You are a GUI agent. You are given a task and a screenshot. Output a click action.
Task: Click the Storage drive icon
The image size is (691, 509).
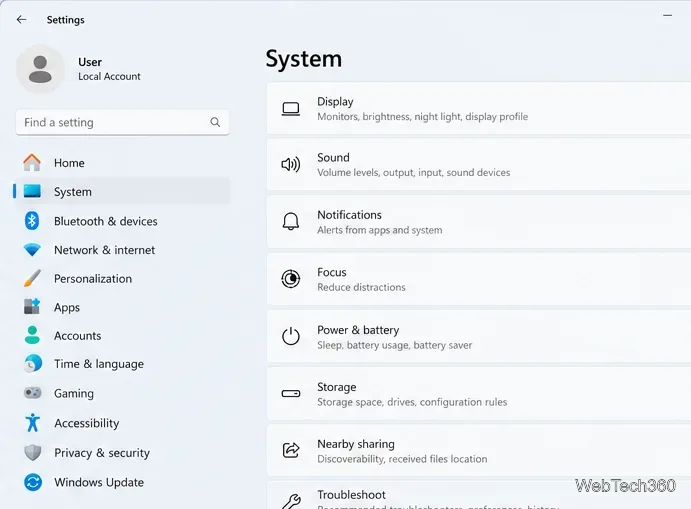click(291, 393)
